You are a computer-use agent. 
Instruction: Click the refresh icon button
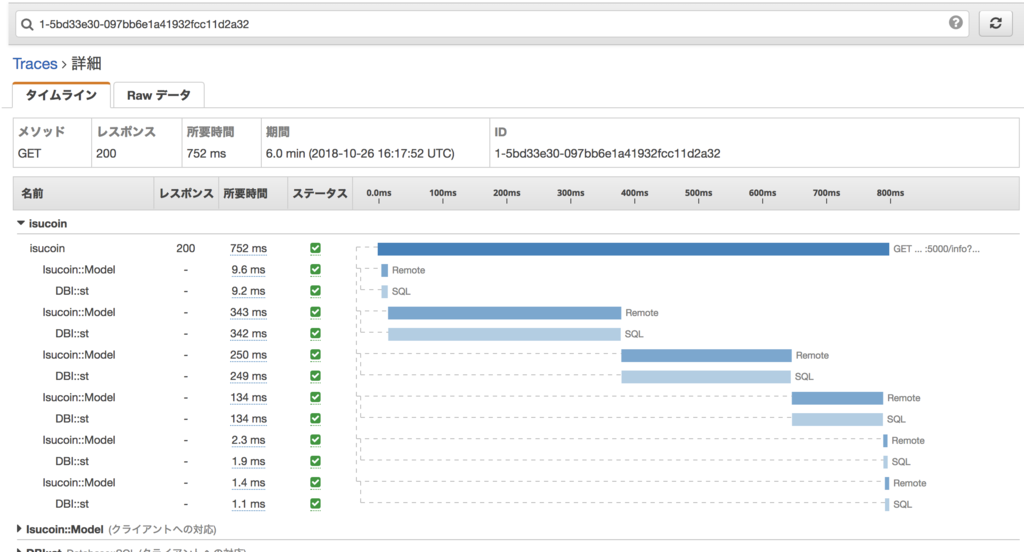[x=995, y=24]
